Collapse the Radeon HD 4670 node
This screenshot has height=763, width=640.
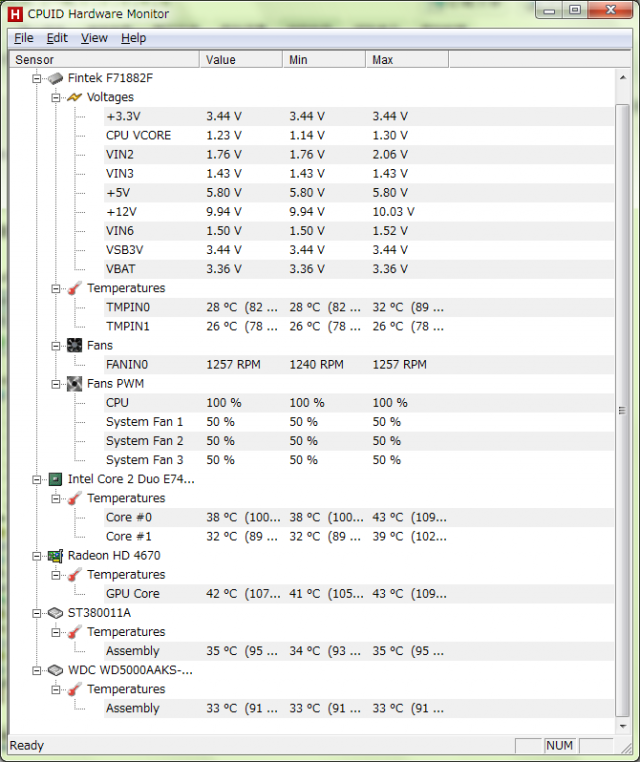pos(37,556)
